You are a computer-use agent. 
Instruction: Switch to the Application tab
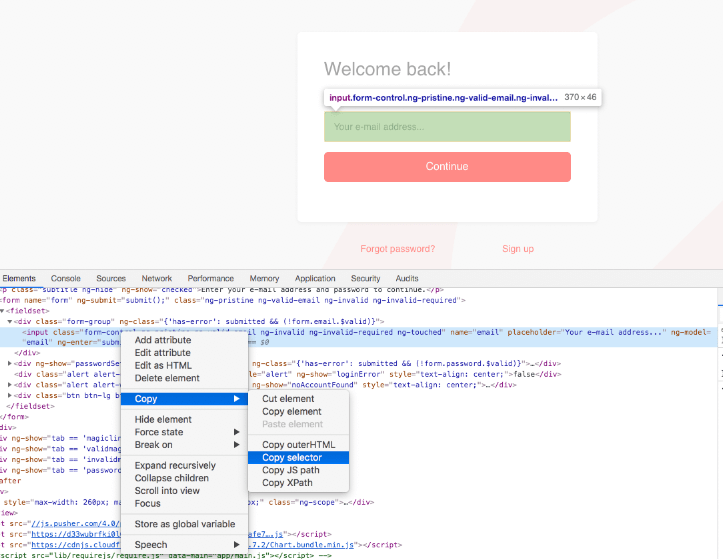coord(315,279)
